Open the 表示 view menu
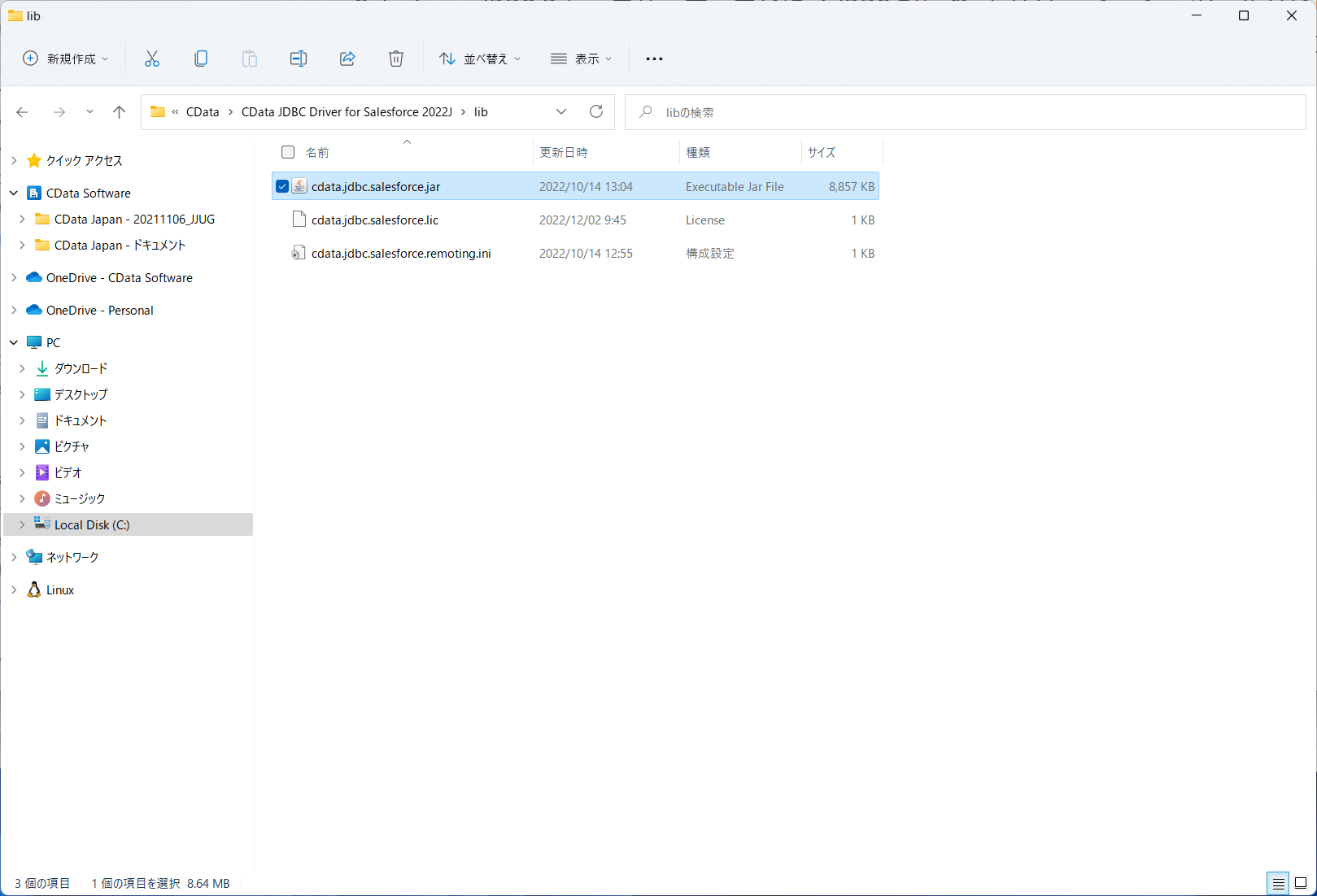This screenshot has width=1317, height=896. coord(582,59)
